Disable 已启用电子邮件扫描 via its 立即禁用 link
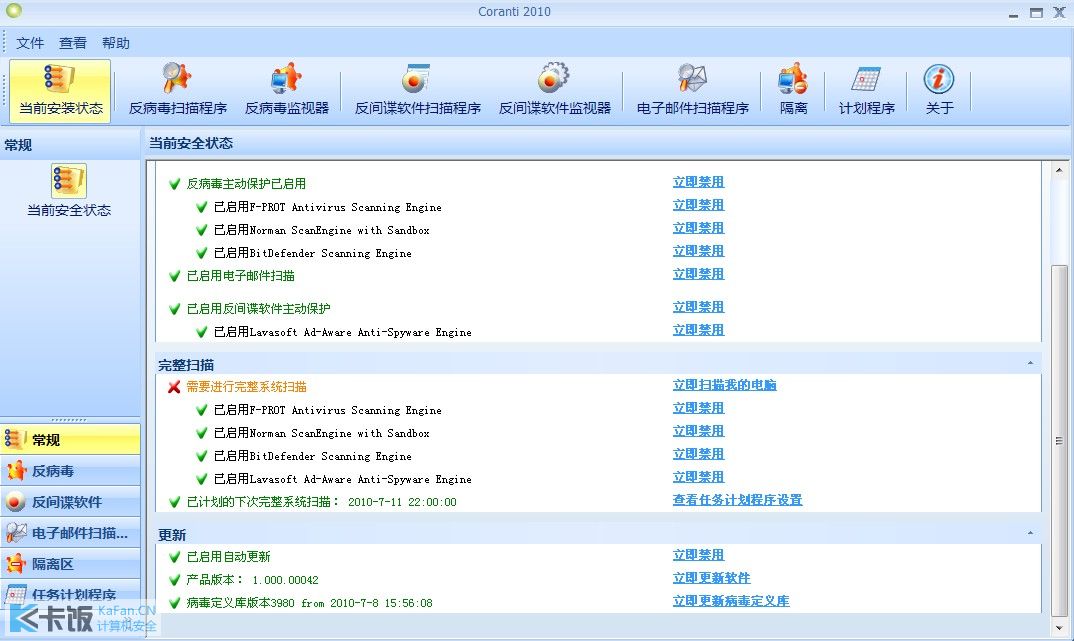Screen dimensions: 1074x641 (698, 274)
